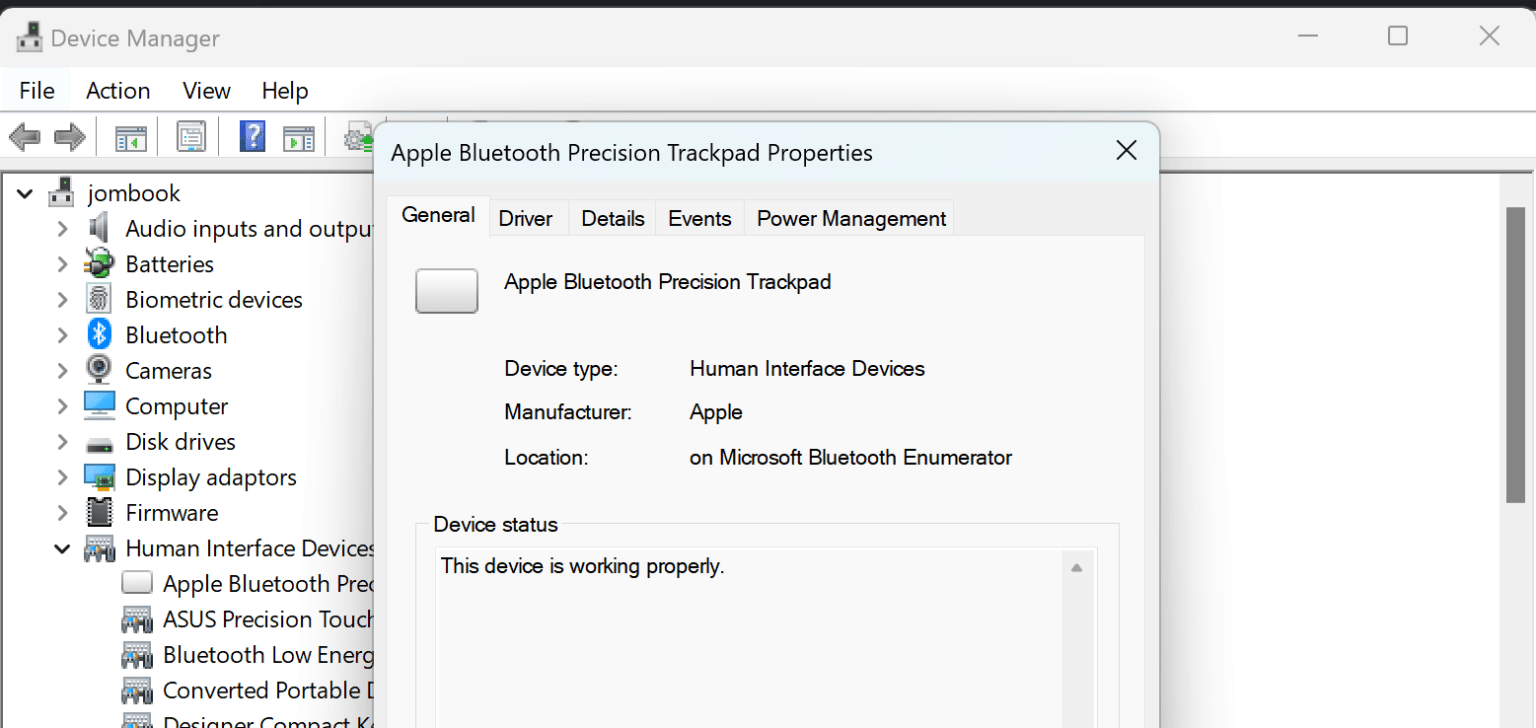Click the ASUS Precision Touchpad device icon

pos(137,618)
